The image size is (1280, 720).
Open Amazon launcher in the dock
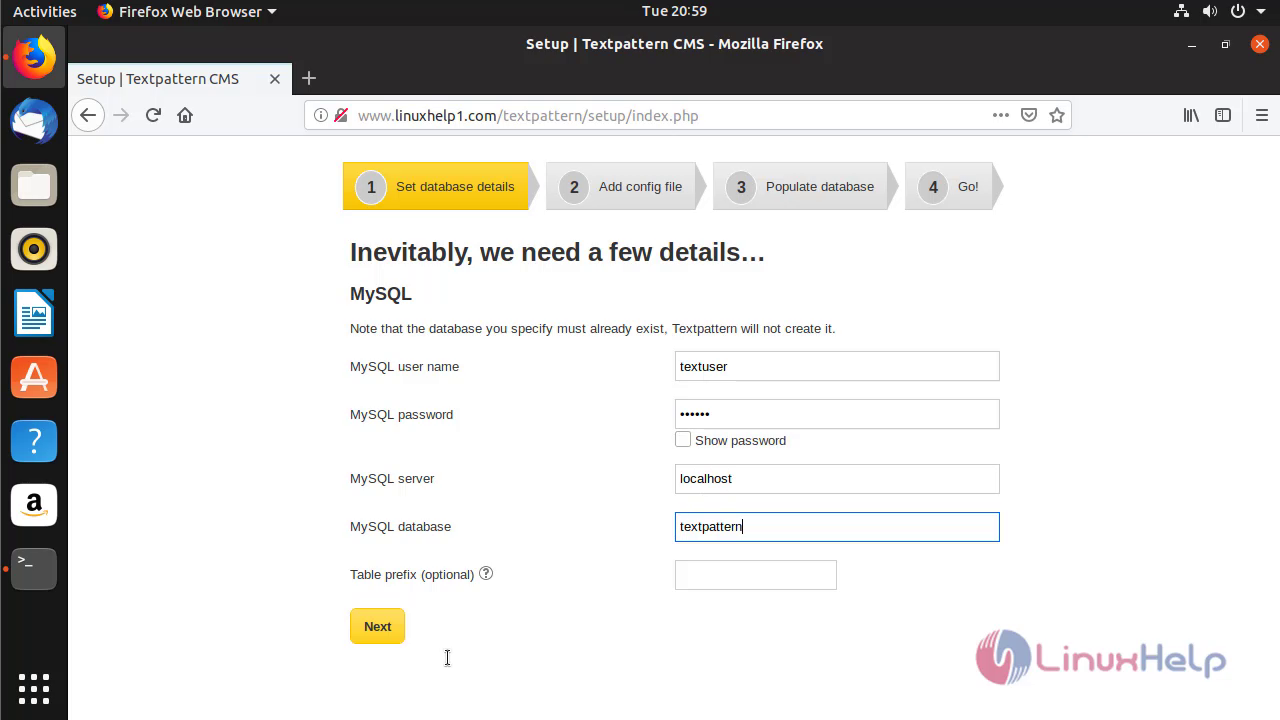(x=34, y=505)
